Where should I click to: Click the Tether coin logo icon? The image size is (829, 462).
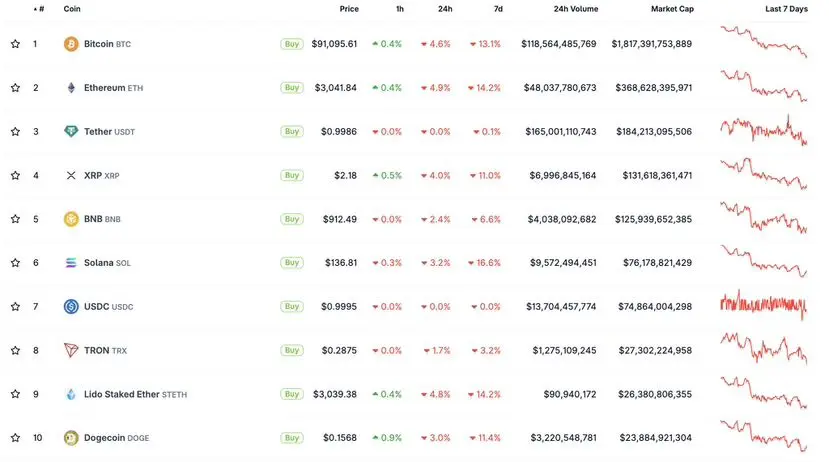(71, 131)
